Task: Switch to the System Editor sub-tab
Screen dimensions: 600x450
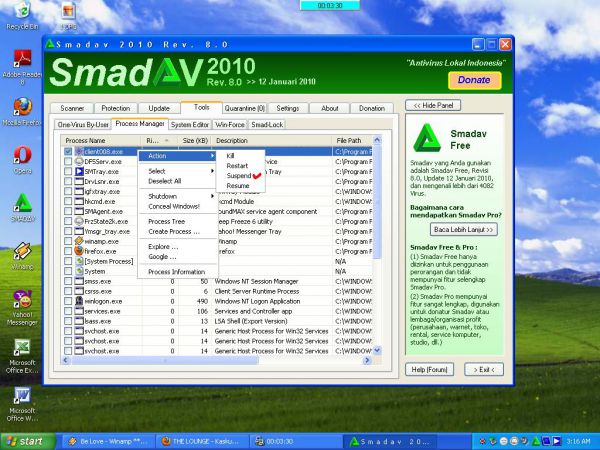Action: (x=190, y=125)
